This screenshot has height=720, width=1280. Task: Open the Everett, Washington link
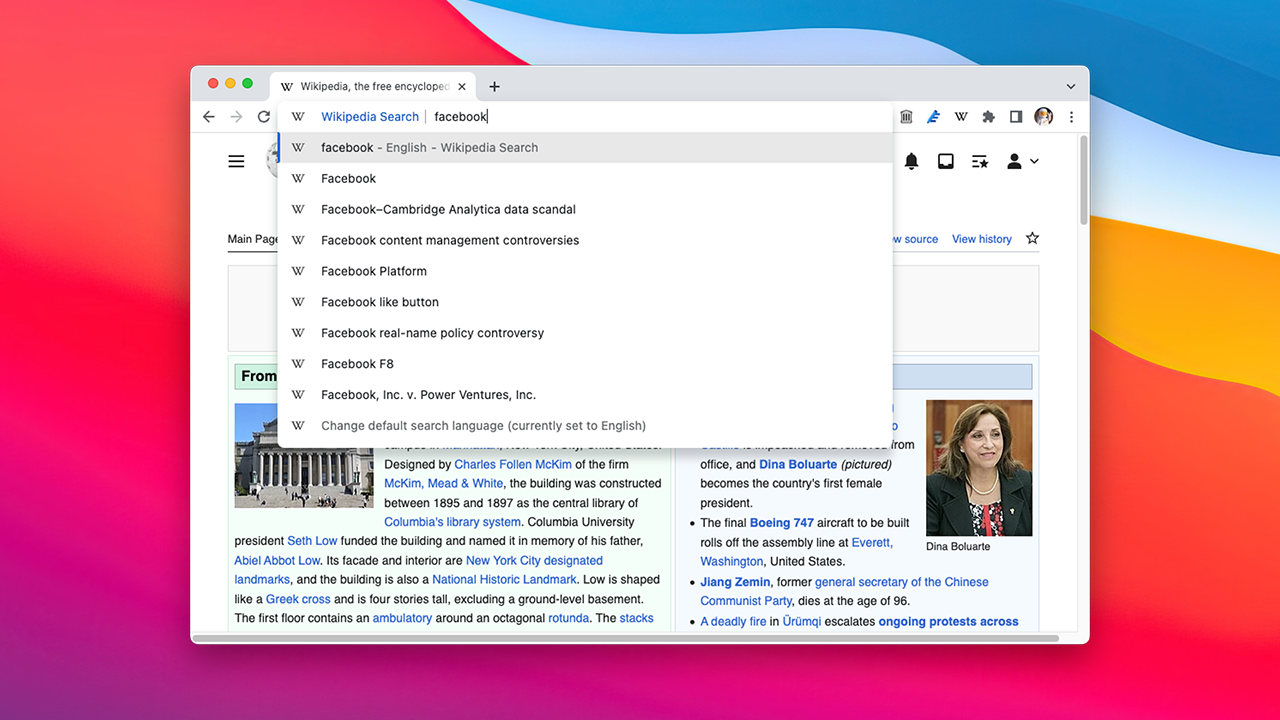[x=873, y=542]
